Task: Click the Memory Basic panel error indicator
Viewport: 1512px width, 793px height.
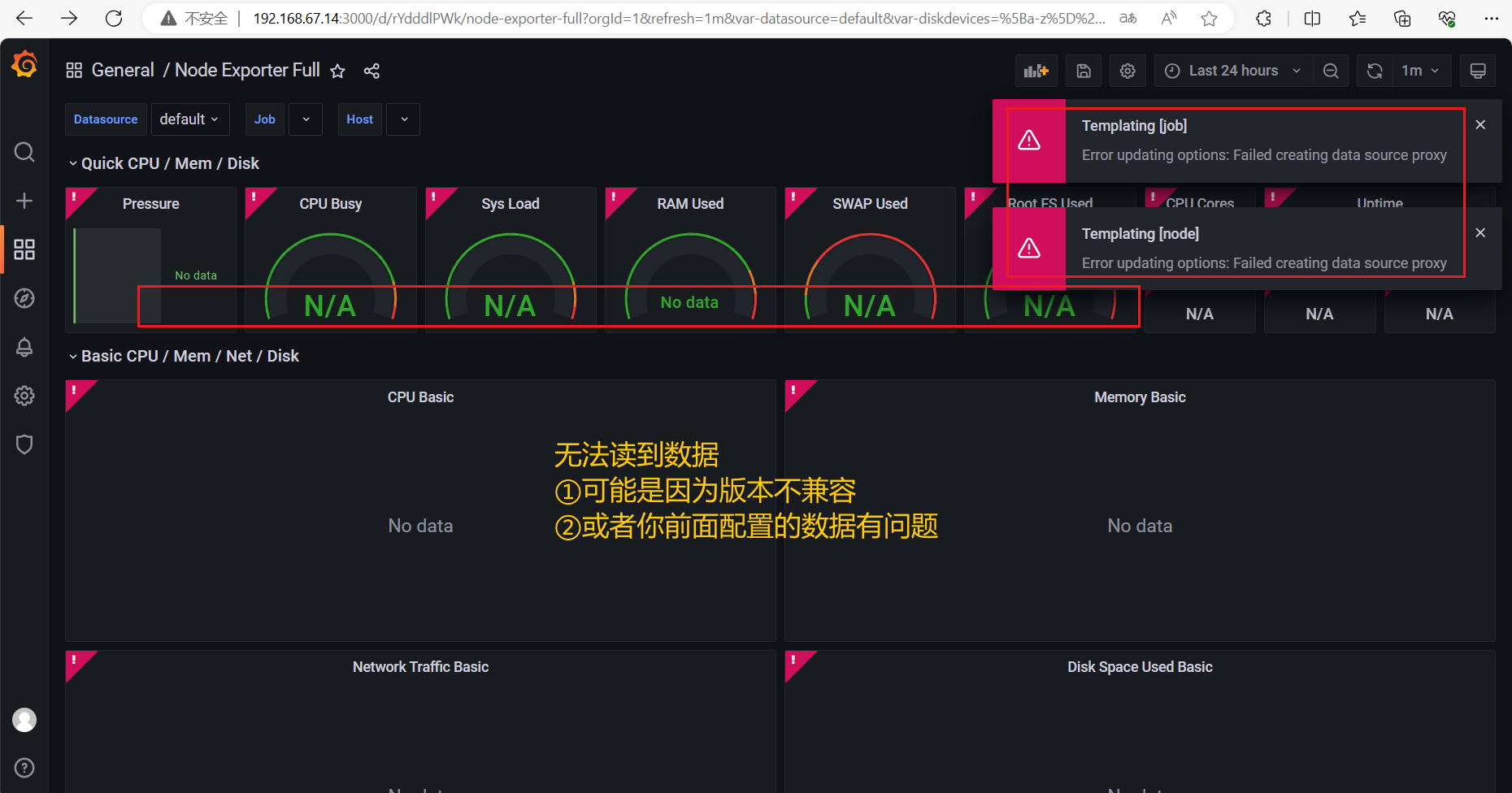Action: 795,390
